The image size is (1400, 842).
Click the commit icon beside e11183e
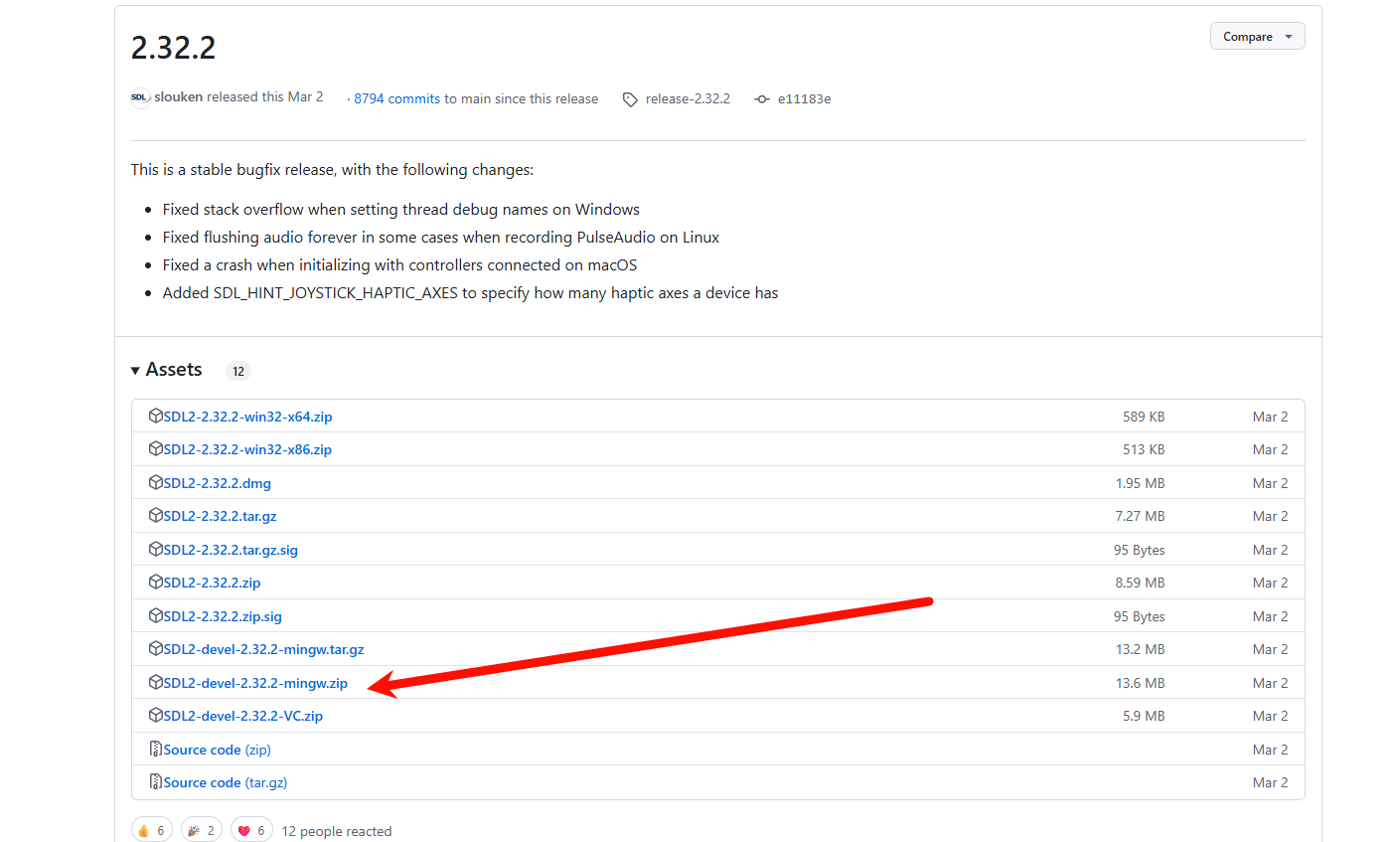[x=762, y=99]
